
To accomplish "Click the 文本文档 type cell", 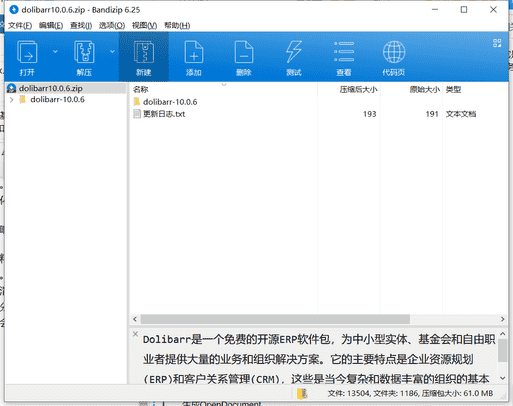I will pyautogui.click(x=461, y=114).
